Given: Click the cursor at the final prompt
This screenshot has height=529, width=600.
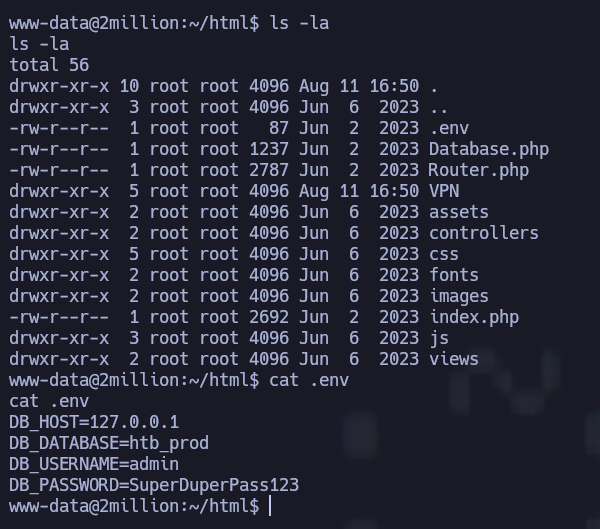Looking at the screenshot, I should pos(270,506).
